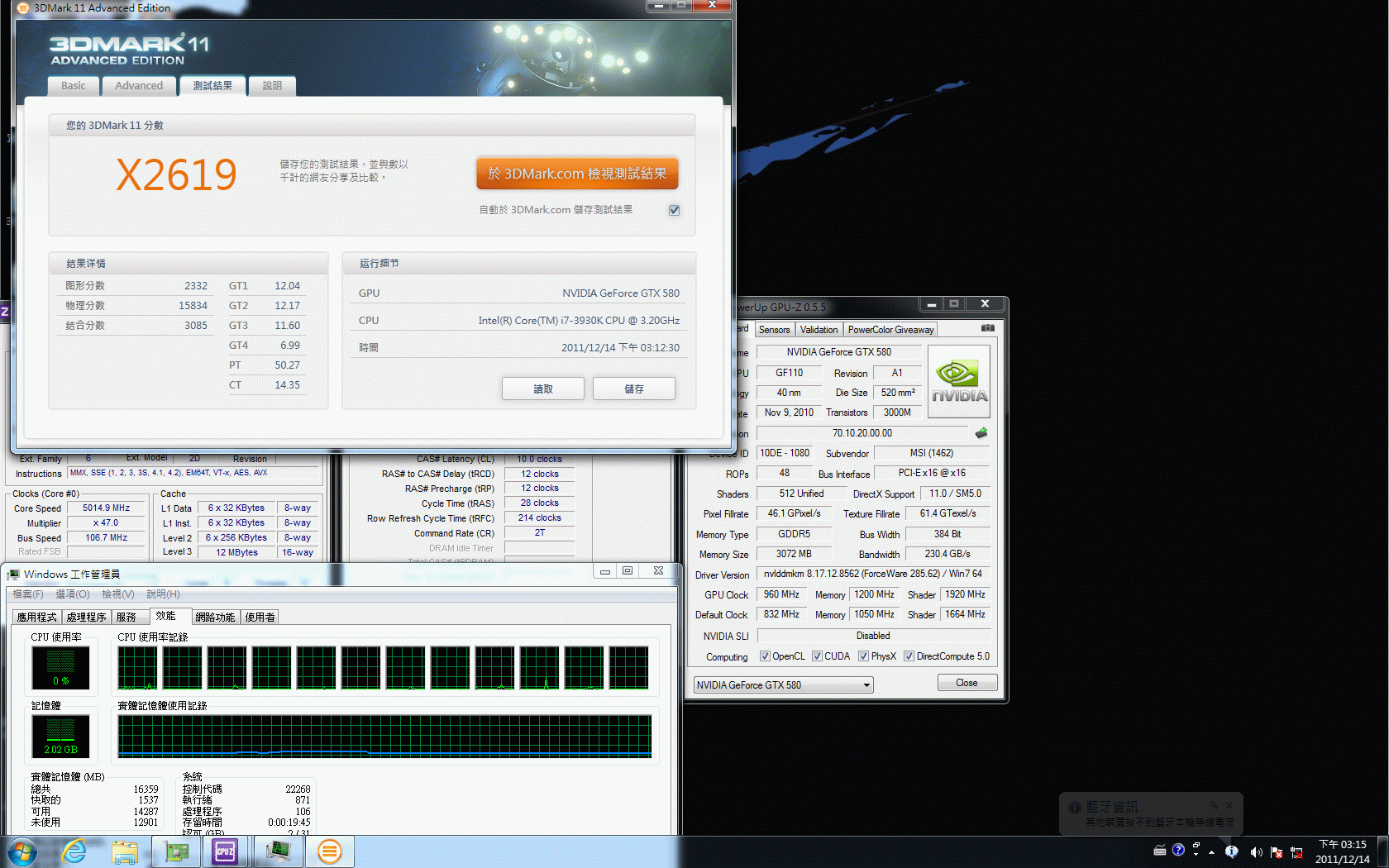Show hidden tray icons arrow
The image size is (1389, 868).
1212,851
